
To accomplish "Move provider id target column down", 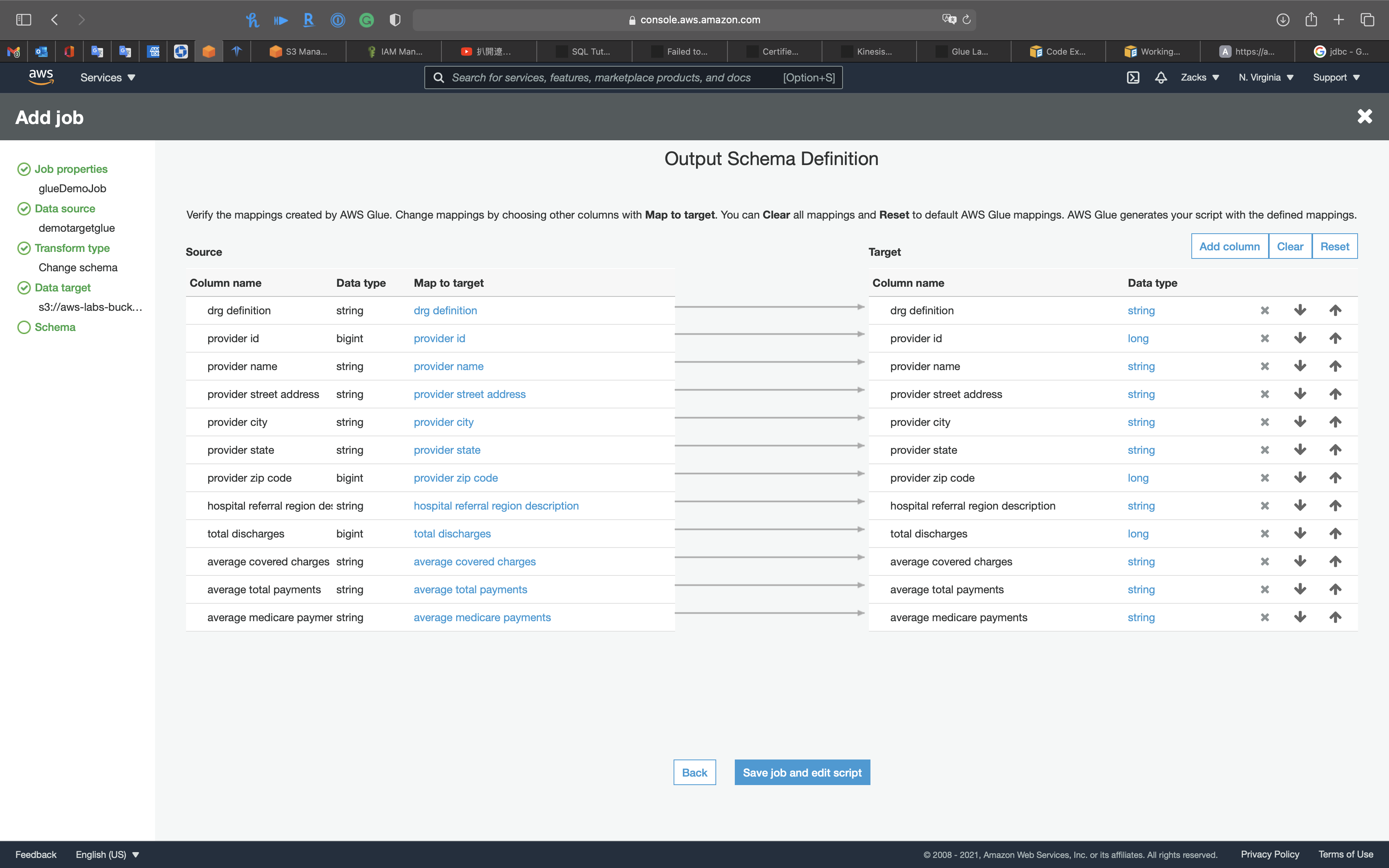I will (1300, 338).
